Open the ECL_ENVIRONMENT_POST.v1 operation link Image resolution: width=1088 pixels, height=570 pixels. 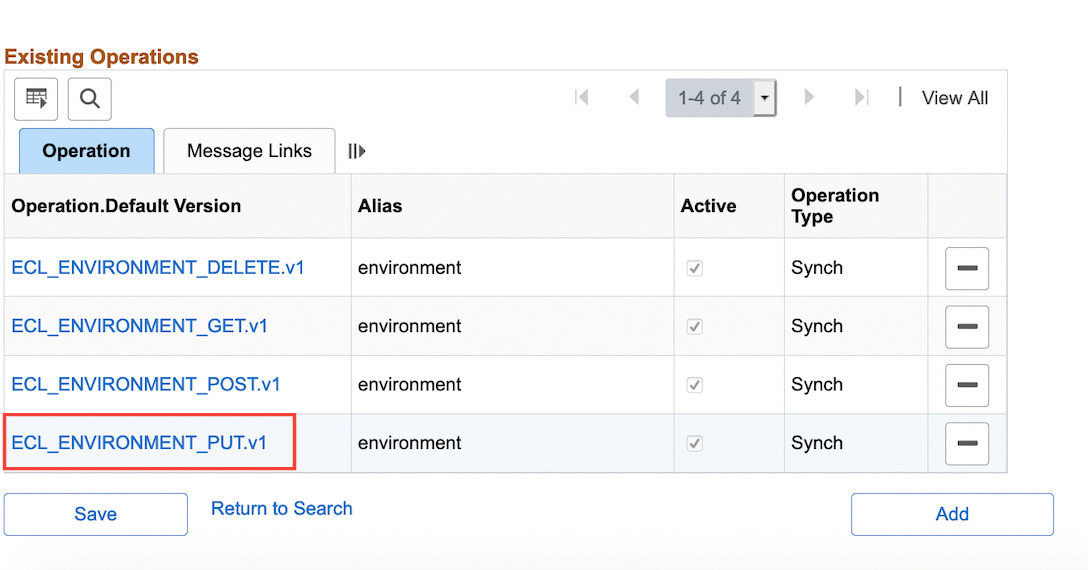(x=146, y=384)
